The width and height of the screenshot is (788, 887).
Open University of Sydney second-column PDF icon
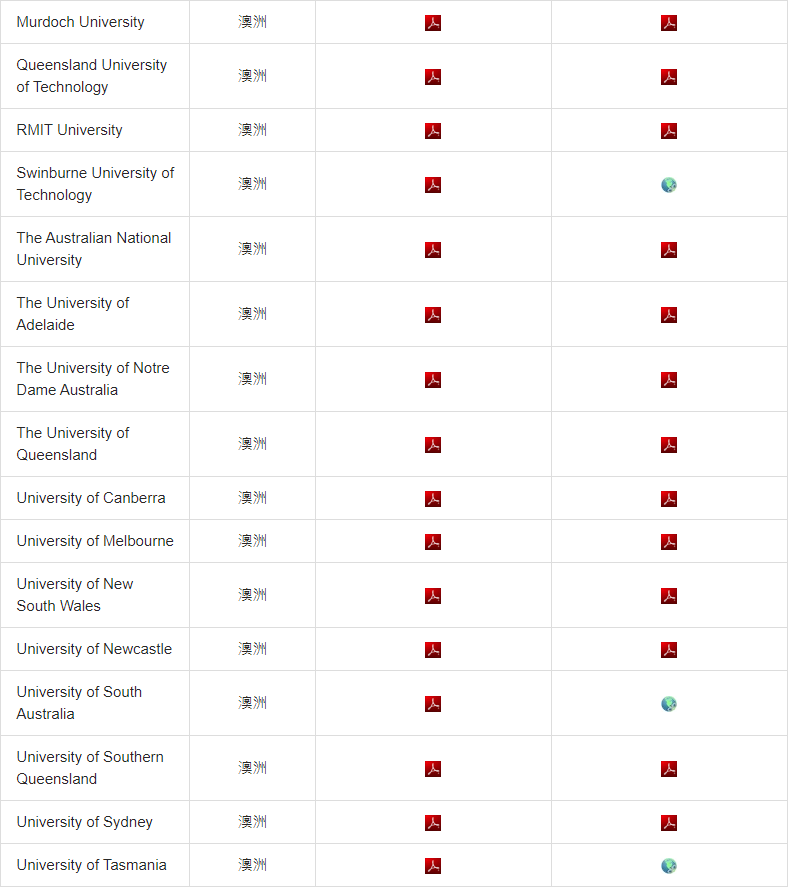pyautogui.click(x=669, y=823)
